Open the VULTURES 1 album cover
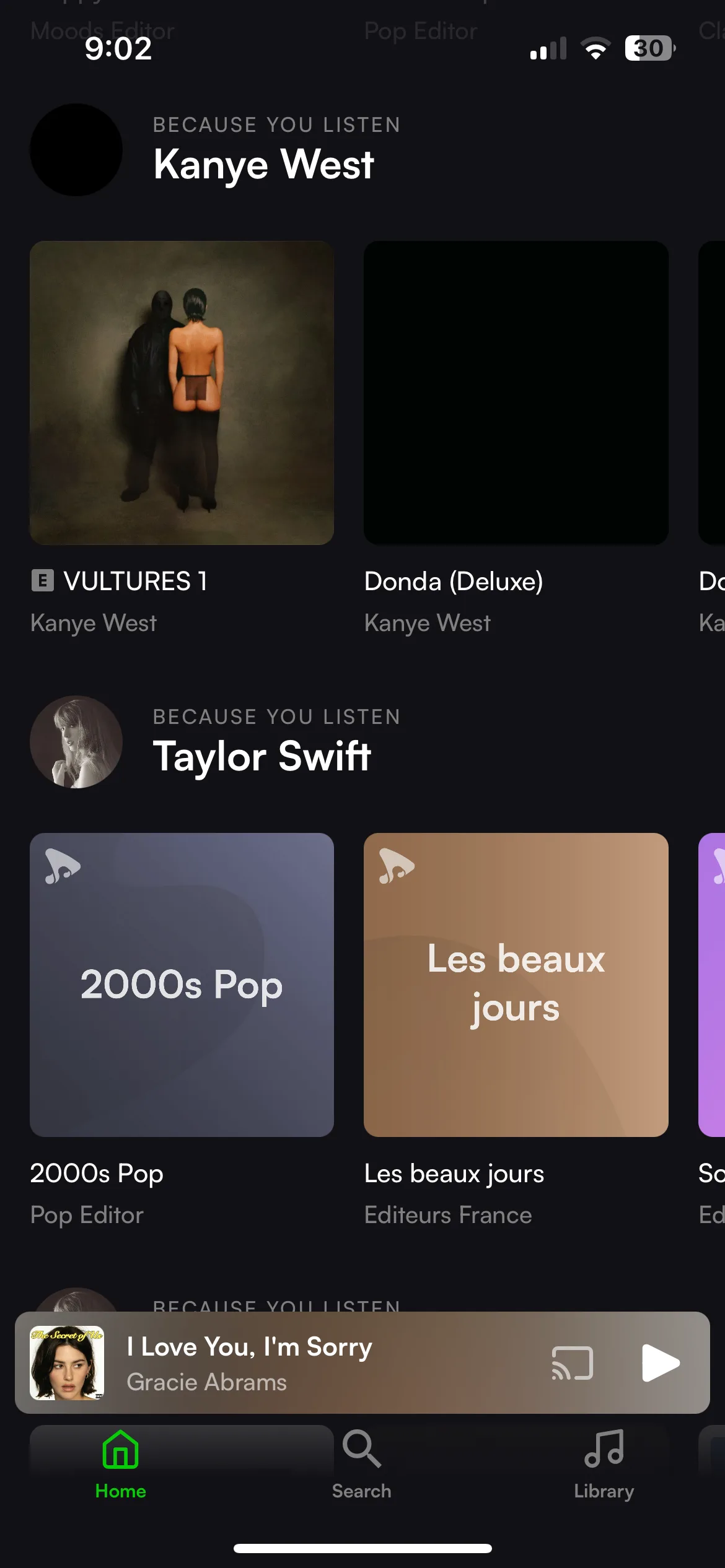 (x=182, y=393)
